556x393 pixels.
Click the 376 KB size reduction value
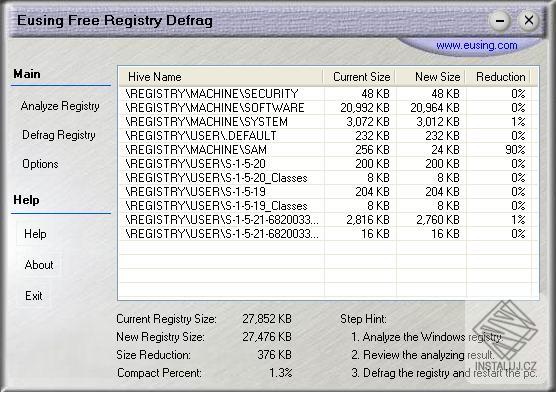pyautogui.click(x=274, y=355)
